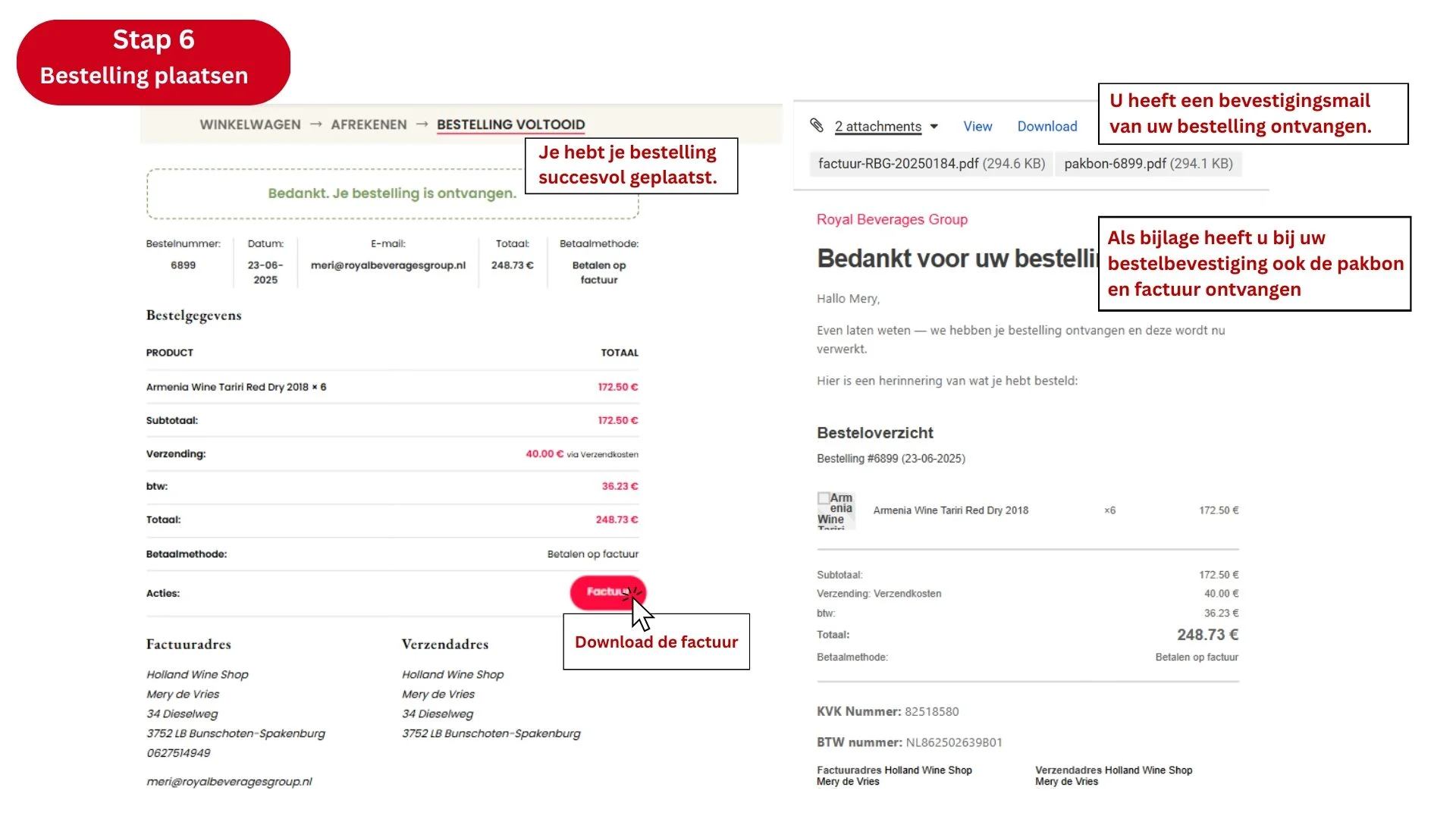
Task: Go to the Winkelwagen breadcrumb step
Action: pyautogui.click(x=250, y=124)
